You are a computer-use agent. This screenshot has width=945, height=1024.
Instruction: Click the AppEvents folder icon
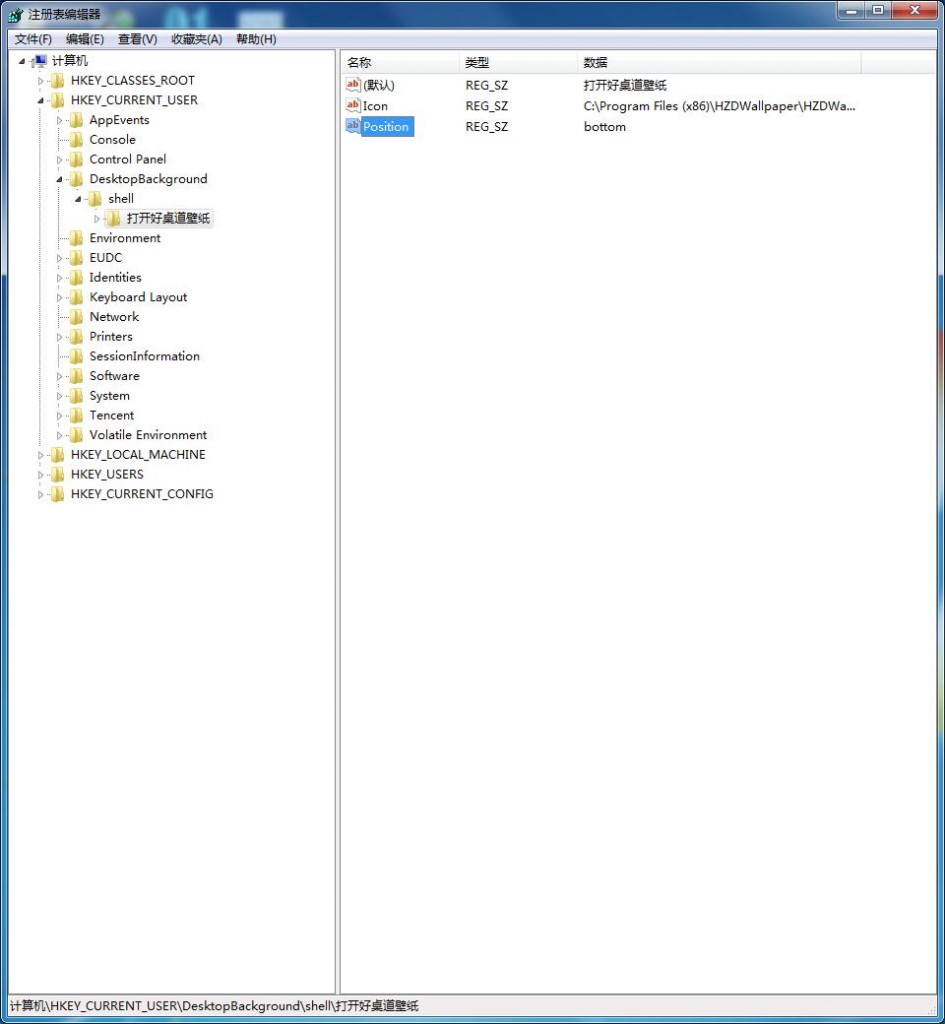[76, 120]
